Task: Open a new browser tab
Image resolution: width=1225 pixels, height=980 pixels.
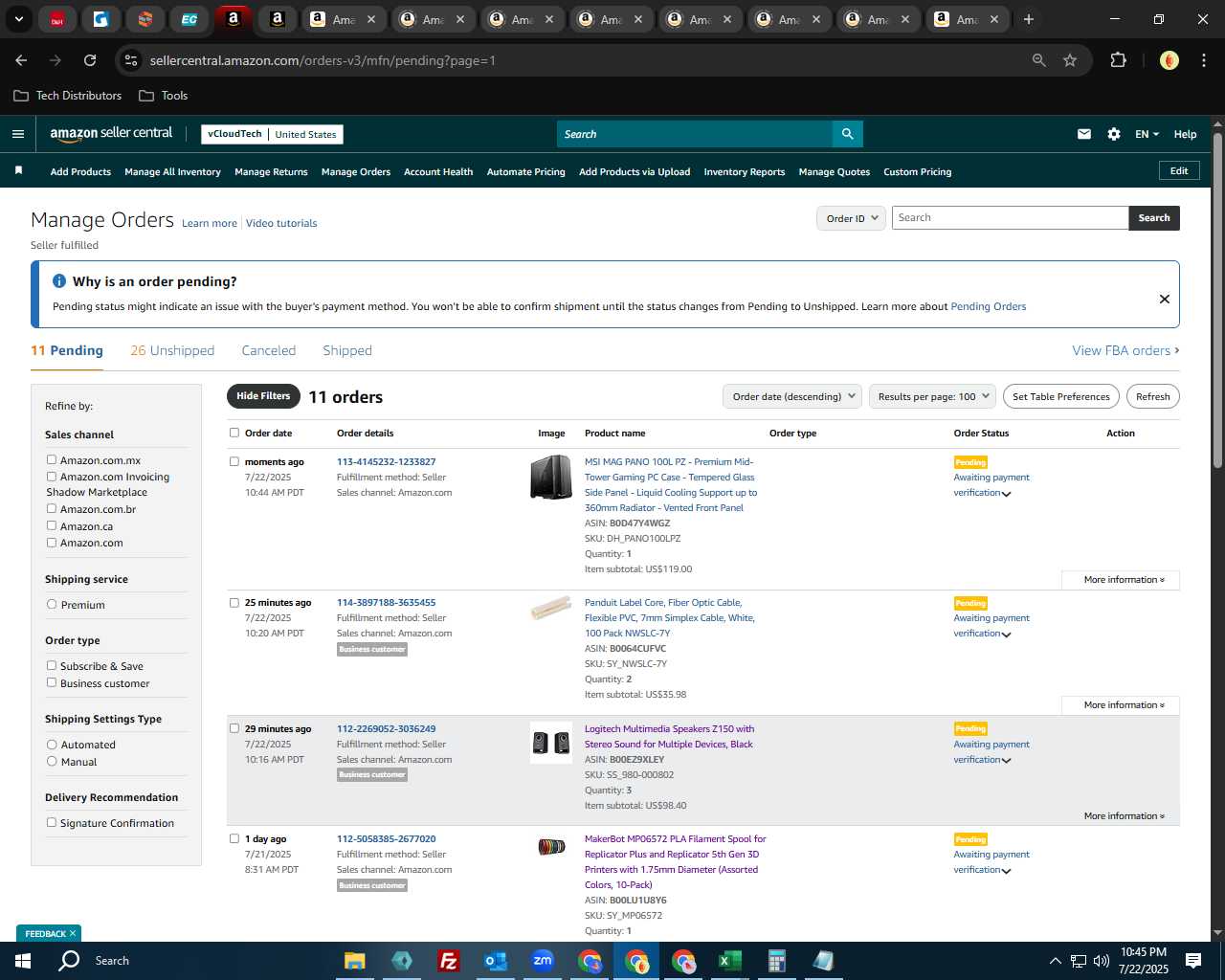Action: click(x=1029, y=19)
